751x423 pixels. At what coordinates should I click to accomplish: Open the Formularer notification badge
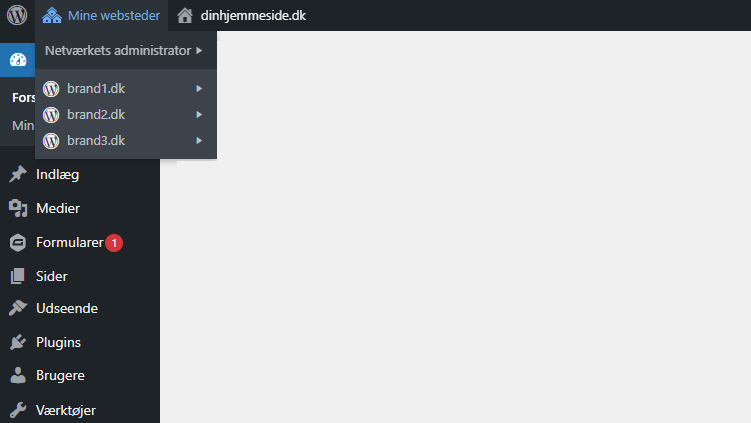114,243
